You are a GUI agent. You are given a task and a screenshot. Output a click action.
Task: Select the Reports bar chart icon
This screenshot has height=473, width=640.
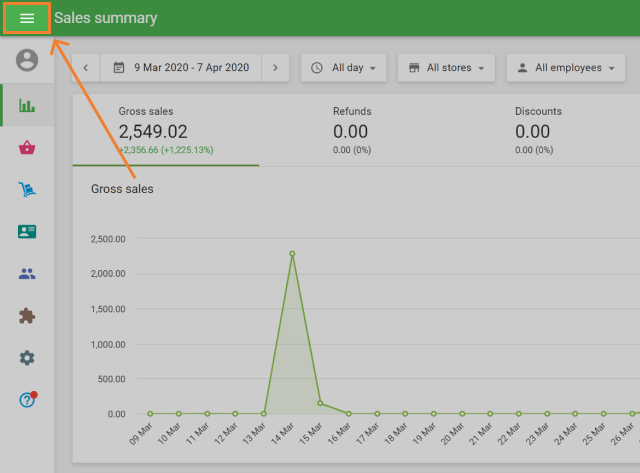(27, 105)
